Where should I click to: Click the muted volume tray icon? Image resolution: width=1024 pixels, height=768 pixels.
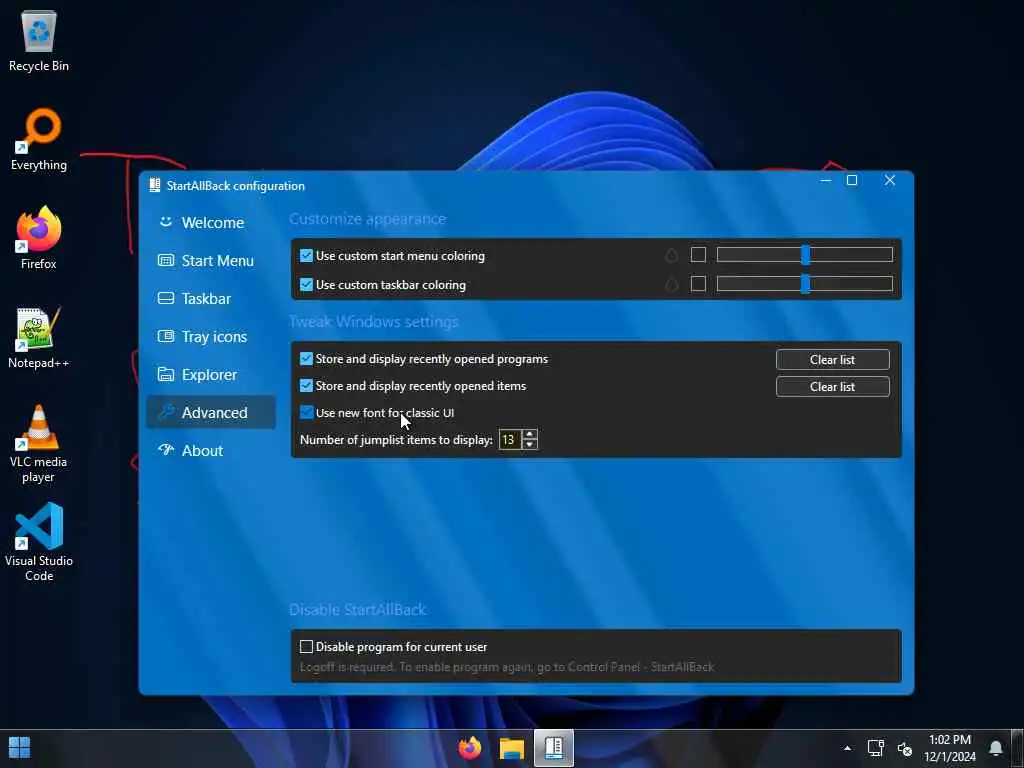click(x=904, y=748)
